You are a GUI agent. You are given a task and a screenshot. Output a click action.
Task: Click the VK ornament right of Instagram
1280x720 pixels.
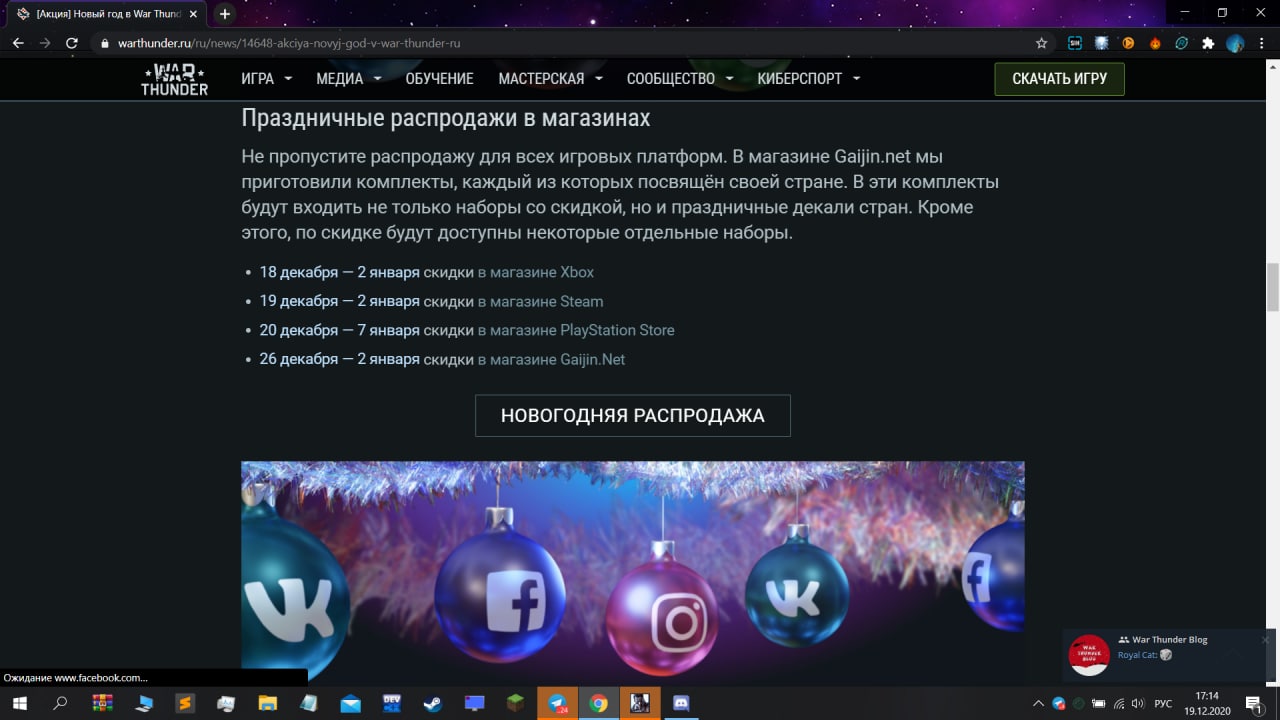point(797,594)
